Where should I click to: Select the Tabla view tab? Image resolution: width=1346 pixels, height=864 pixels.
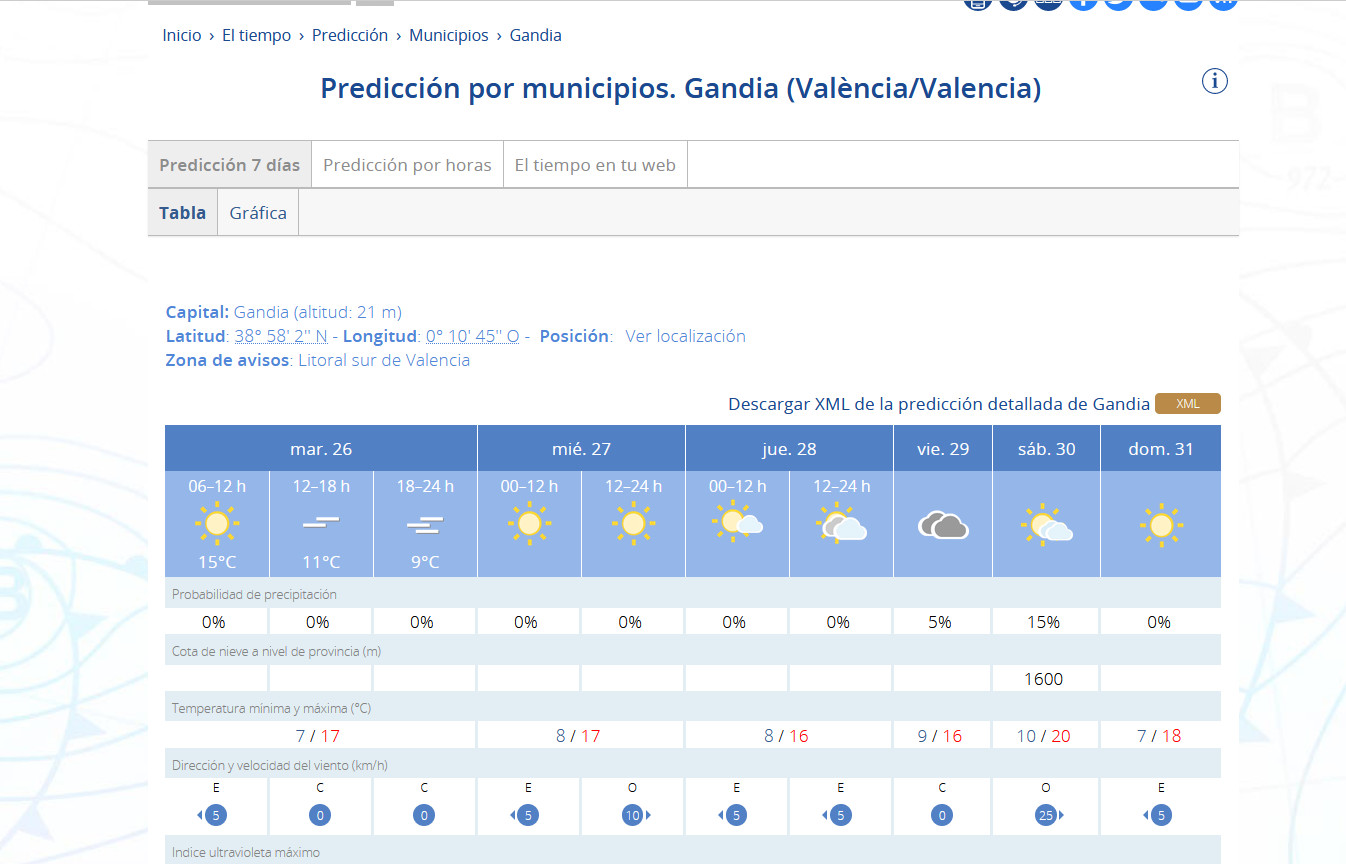pos(182,212)
